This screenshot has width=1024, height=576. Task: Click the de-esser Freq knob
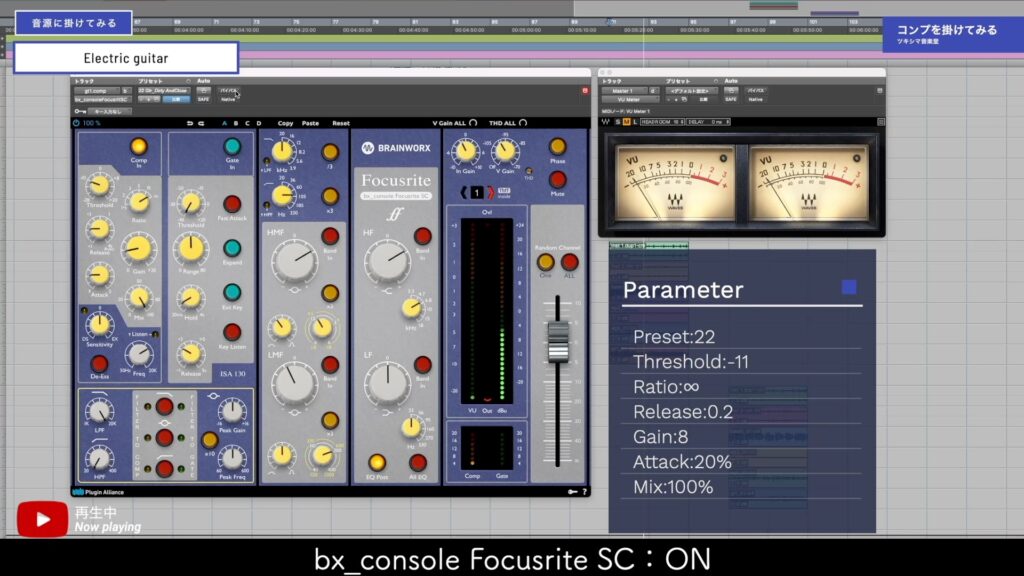click(138, 355)
